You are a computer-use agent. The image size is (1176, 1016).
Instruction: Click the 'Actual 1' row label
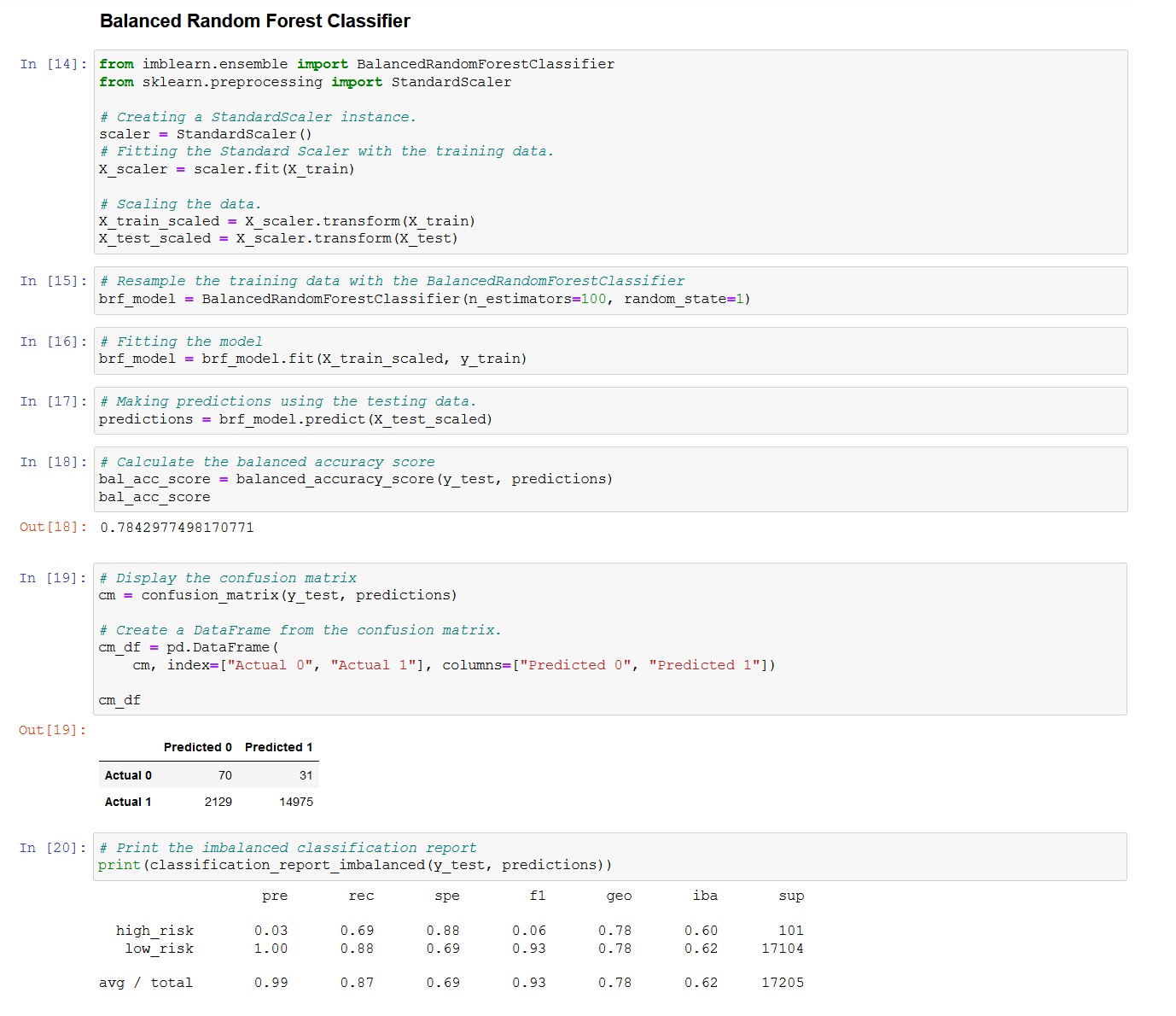[127, 802]
